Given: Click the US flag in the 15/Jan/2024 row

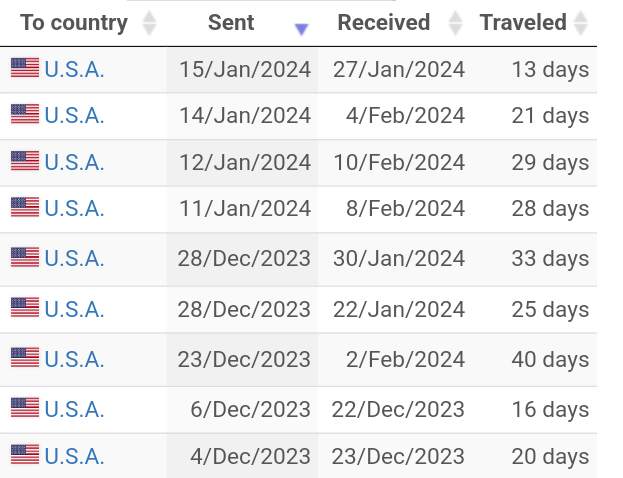Looking at the screenshot, I should tap(25, 68).
